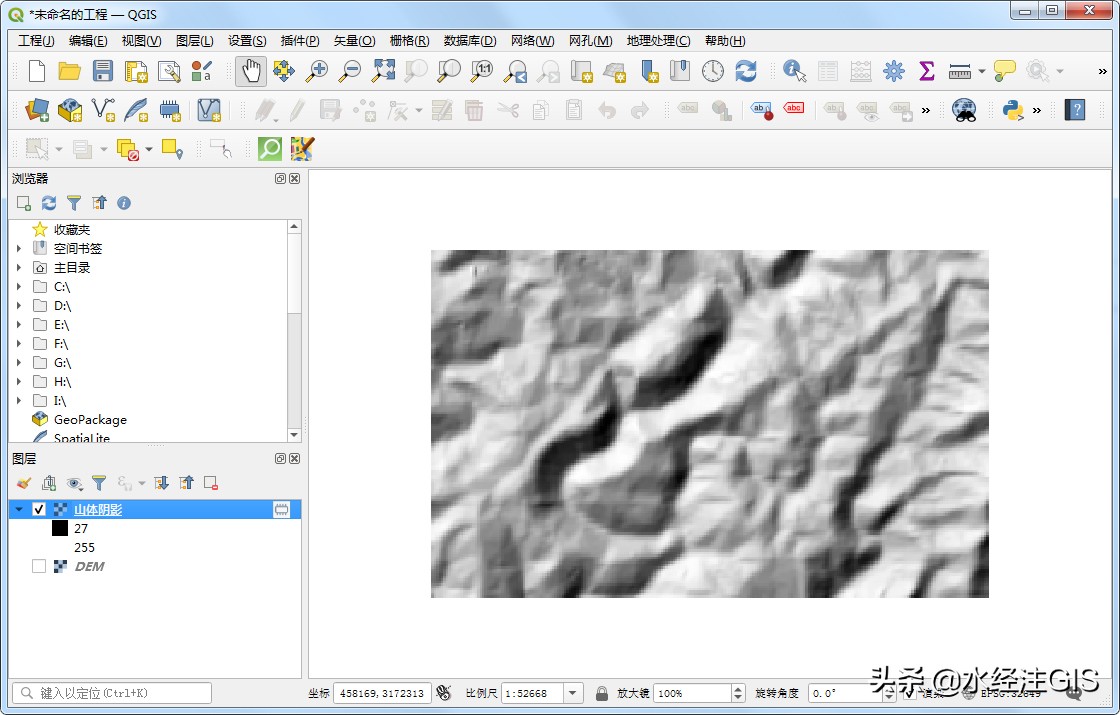1120x715 pixels.
Task: Open the 地理处理(C) menu
Action: click(659, 41)
